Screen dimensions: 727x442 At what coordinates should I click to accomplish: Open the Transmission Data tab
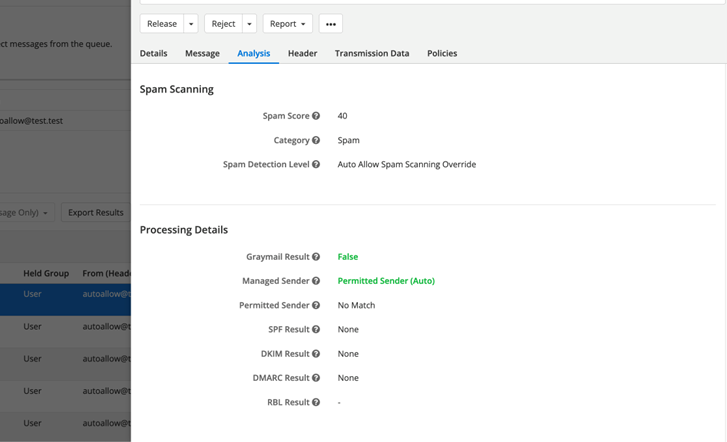372,54
